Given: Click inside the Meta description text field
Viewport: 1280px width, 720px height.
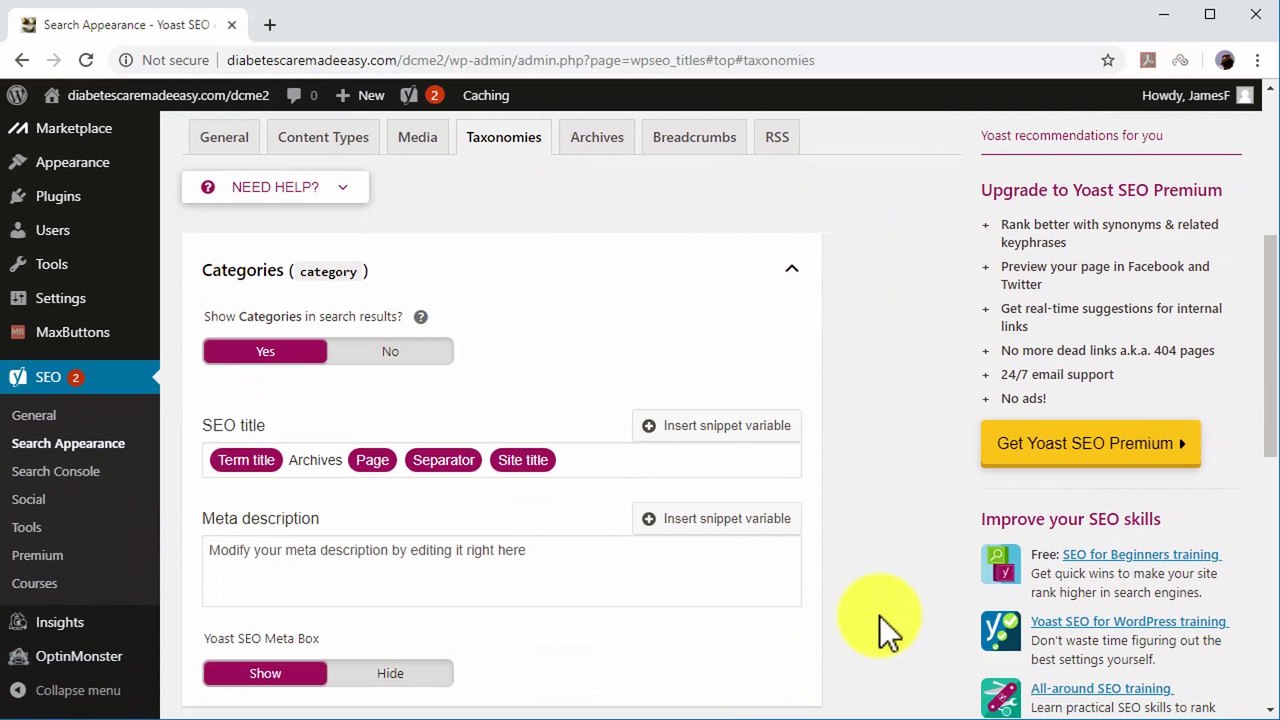Looking at the screenshot, I should [x=501, y=571].
